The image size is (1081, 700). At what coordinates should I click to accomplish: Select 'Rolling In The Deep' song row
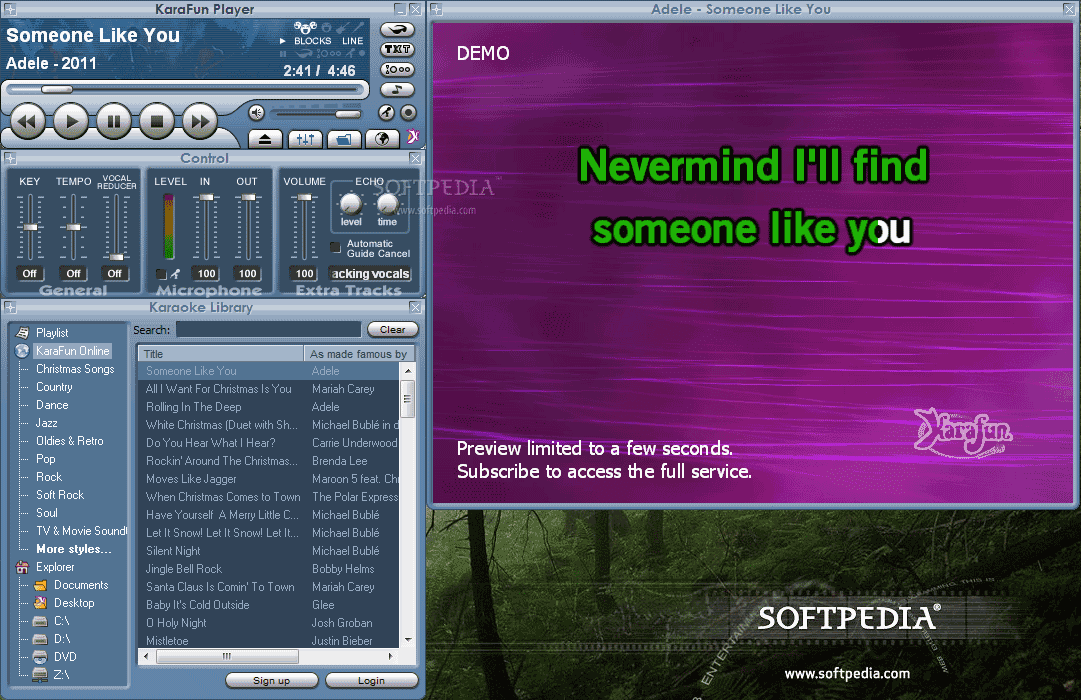coord(269,407)
